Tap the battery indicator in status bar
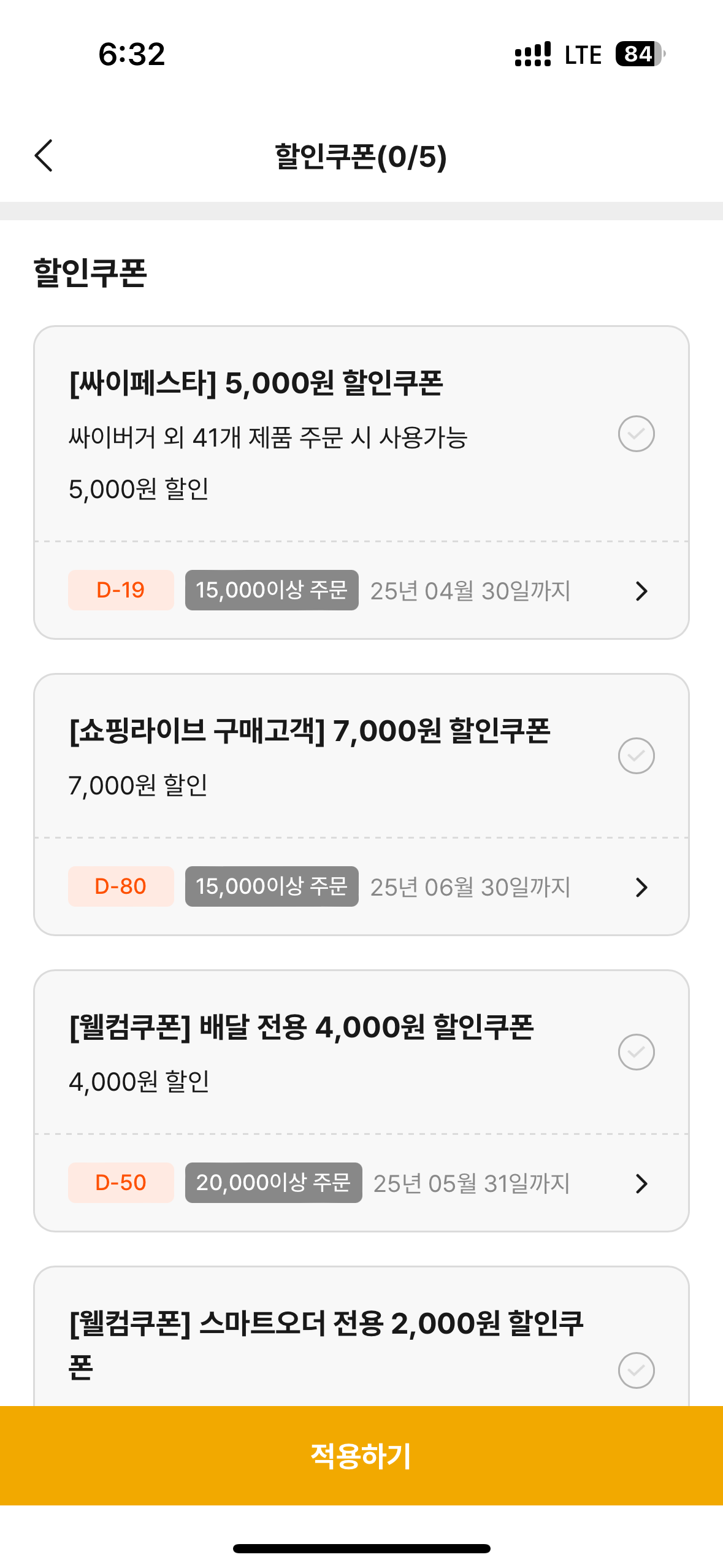 640,54
